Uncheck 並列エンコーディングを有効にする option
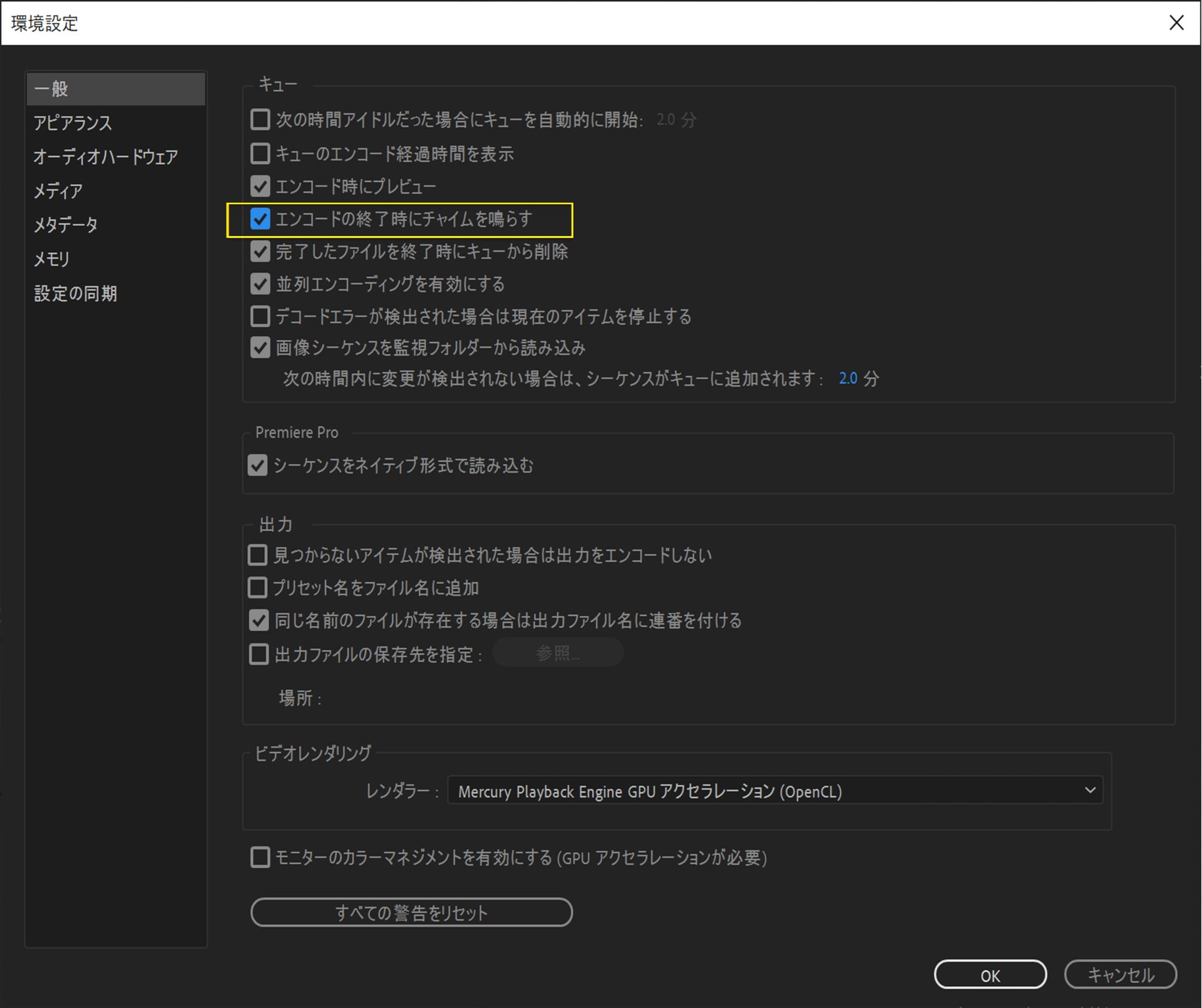This screenshot has height=1008, width=1202. coord(260,284)
